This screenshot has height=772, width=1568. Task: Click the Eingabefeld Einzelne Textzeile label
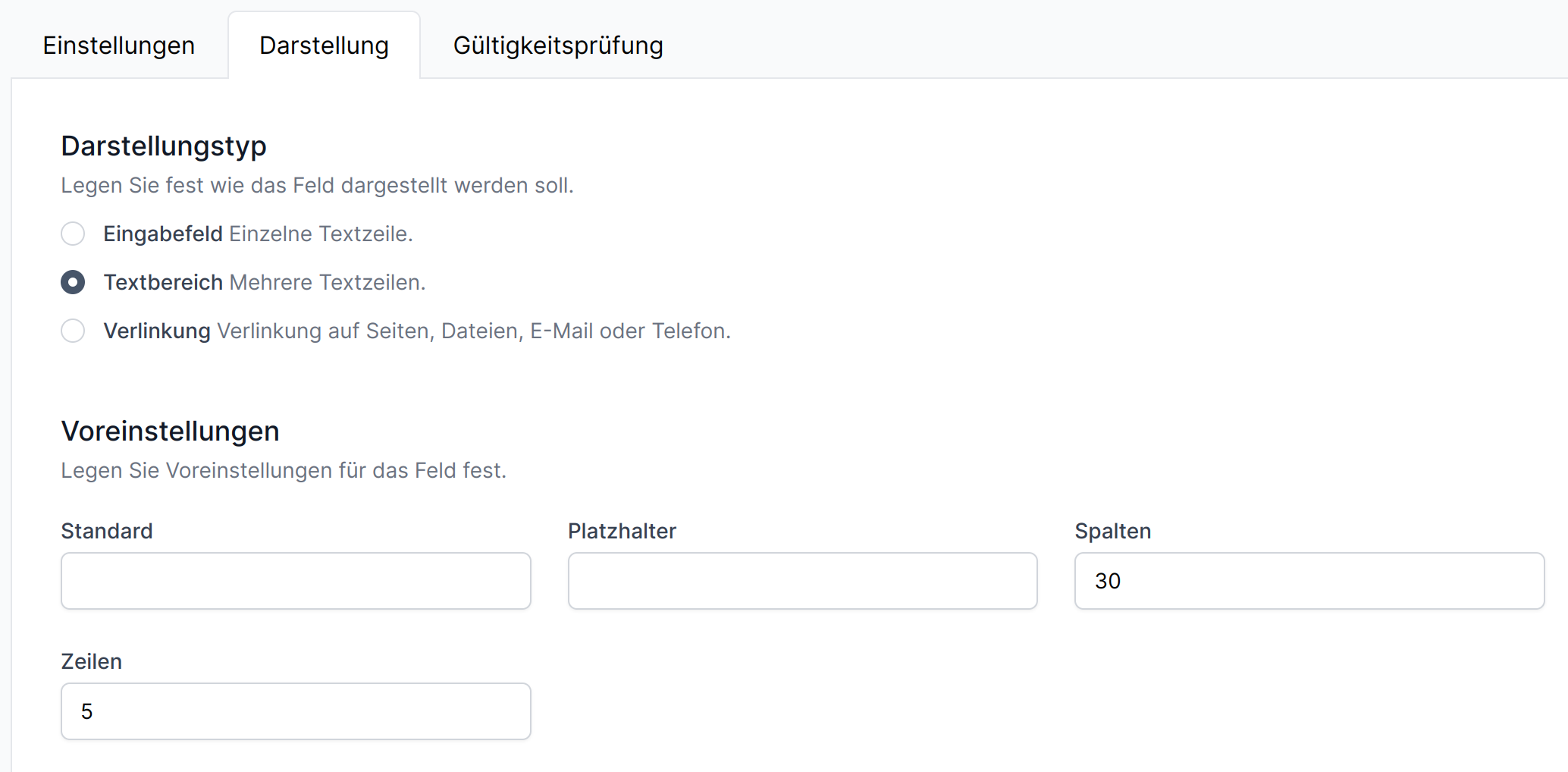point(258,234)
